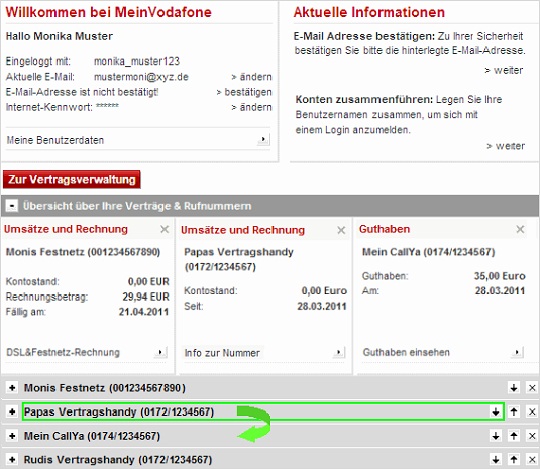Click the Aktuelle Informationen heading
540x469 pixels.
(x=369, y=12)
